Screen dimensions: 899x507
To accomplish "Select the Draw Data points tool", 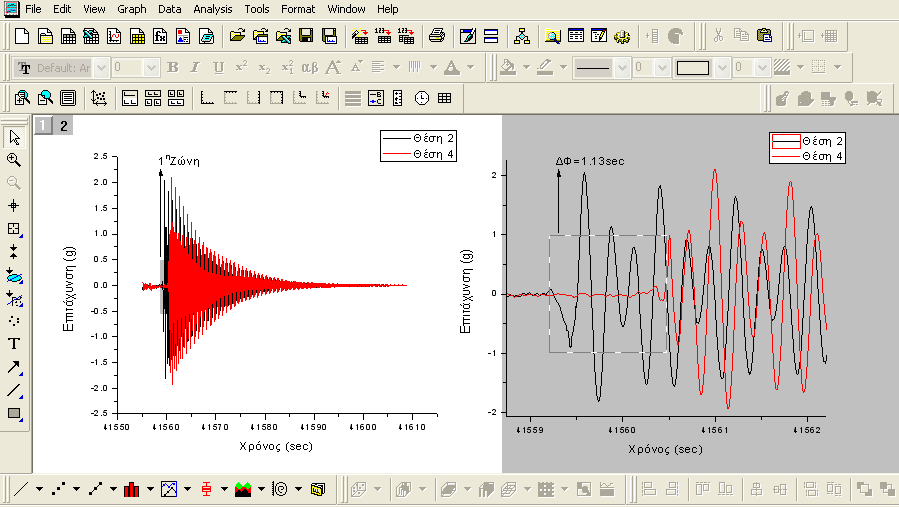I will [14, 321].
